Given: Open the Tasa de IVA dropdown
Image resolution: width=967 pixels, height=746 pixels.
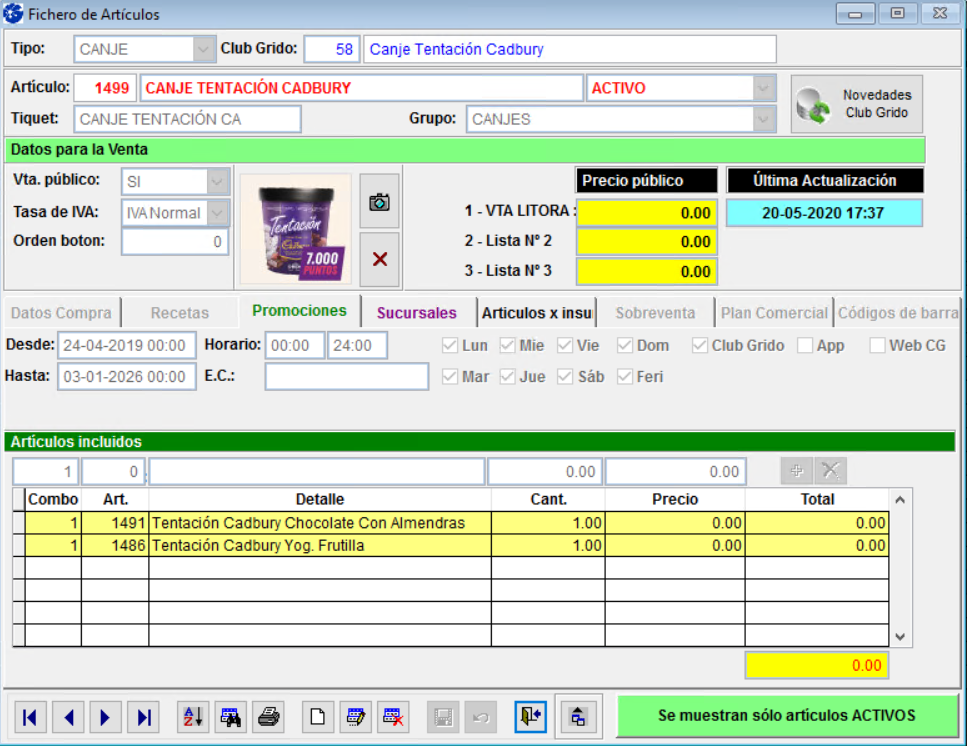Looking at the screenshot, I should tap(217, 213).
